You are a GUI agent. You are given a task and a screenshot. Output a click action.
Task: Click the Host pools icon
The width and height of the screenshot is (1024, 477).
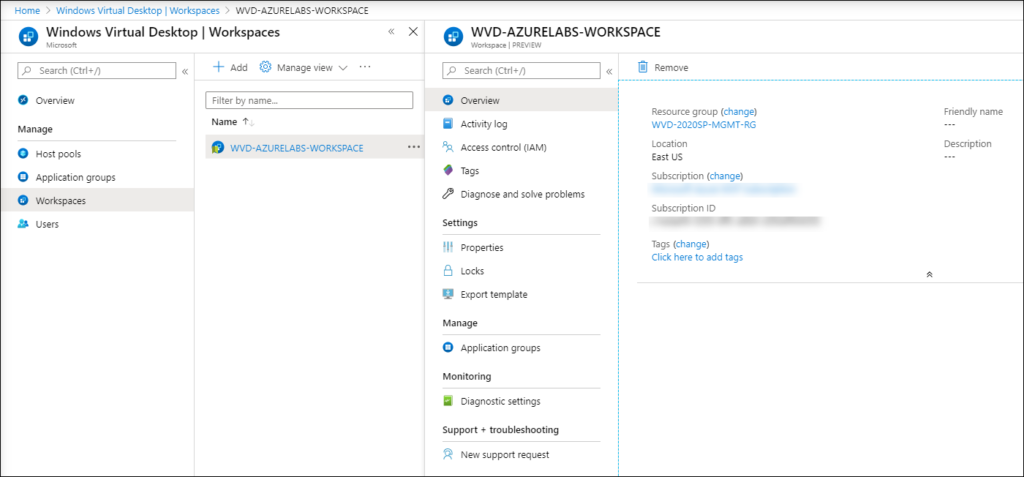click(23, 154)
